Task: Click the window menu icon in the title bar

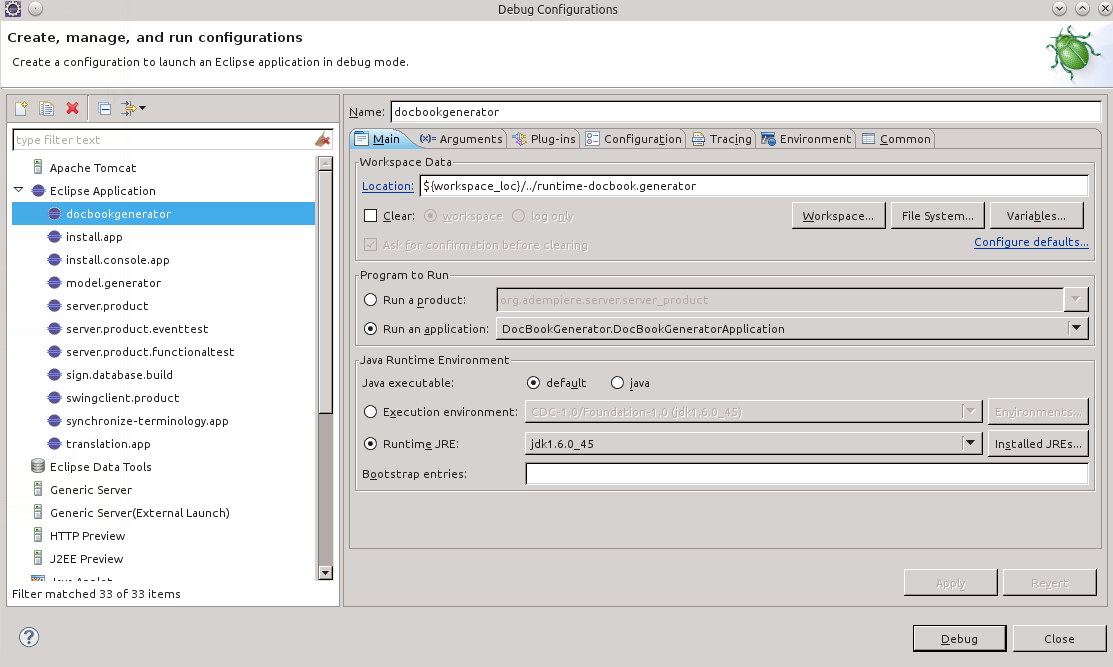Action: [x=13, y=9]
